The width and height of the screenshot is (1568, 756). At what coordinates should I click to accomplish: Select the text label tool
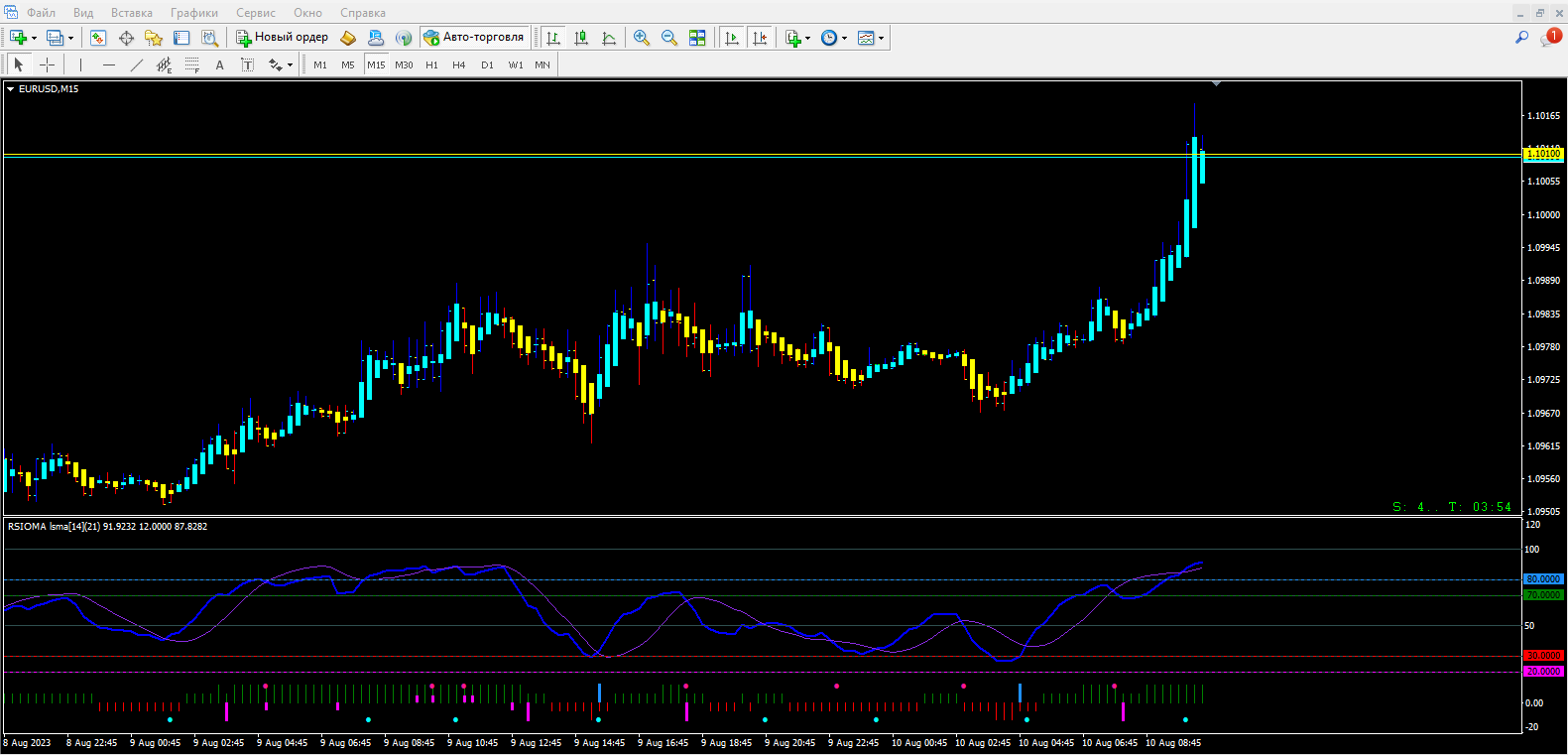(247, 64)
